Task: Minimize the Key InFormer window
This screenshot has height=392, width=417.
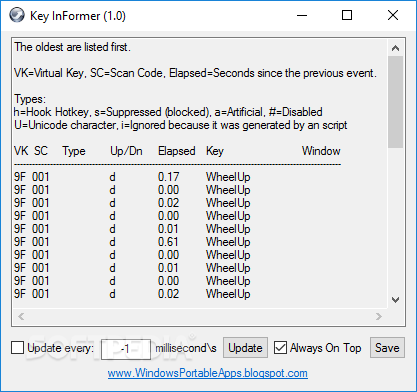Action: (302, 15)
